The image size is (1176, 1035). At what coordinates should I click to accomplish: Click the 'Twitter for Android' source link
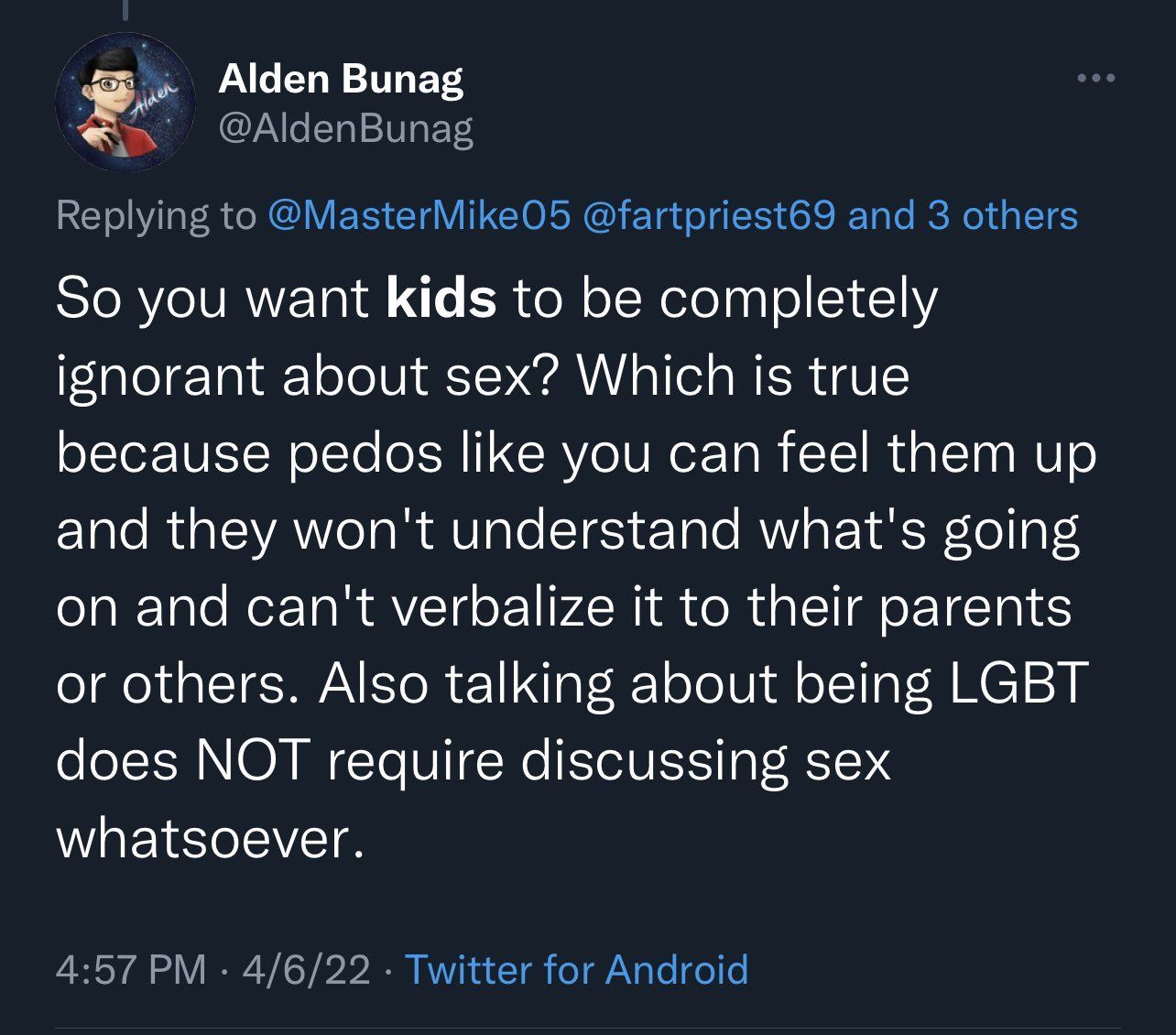pos(577,971)
